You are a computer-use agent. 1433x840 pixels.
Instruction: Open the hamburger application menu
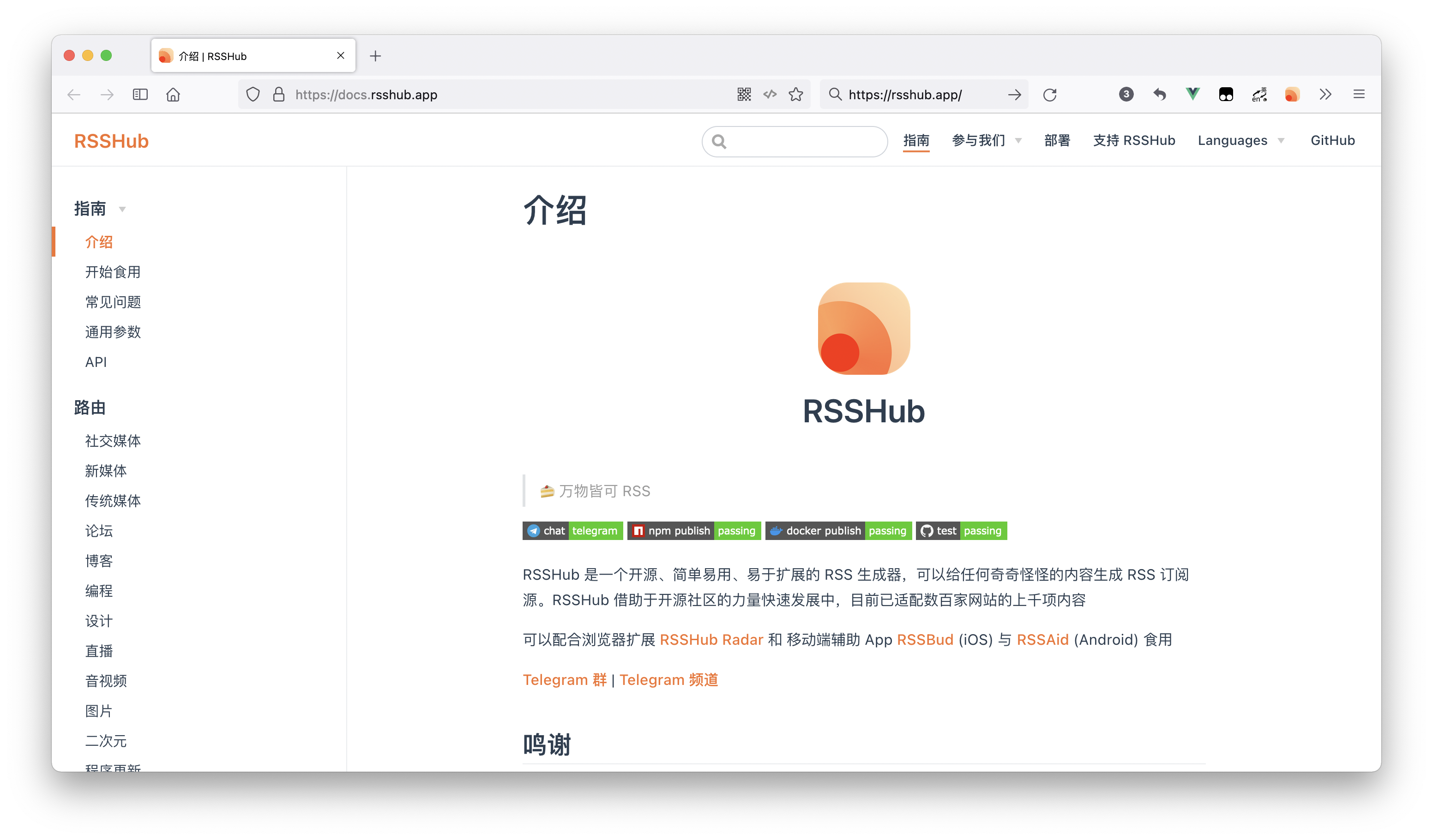click(1359, 94)
